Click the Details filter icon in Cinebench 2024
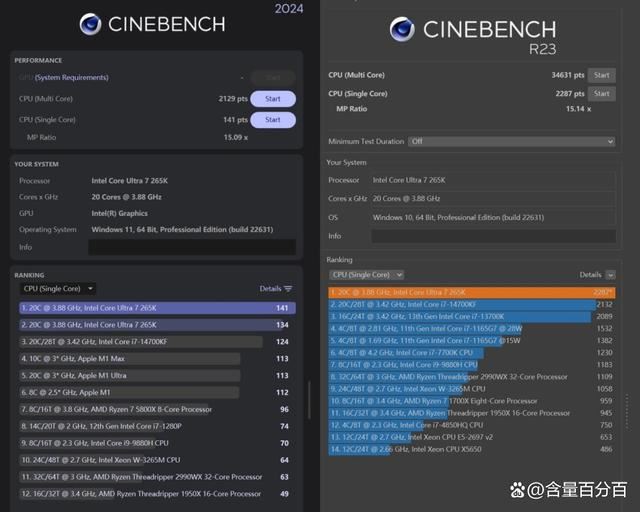 point(288,289)
